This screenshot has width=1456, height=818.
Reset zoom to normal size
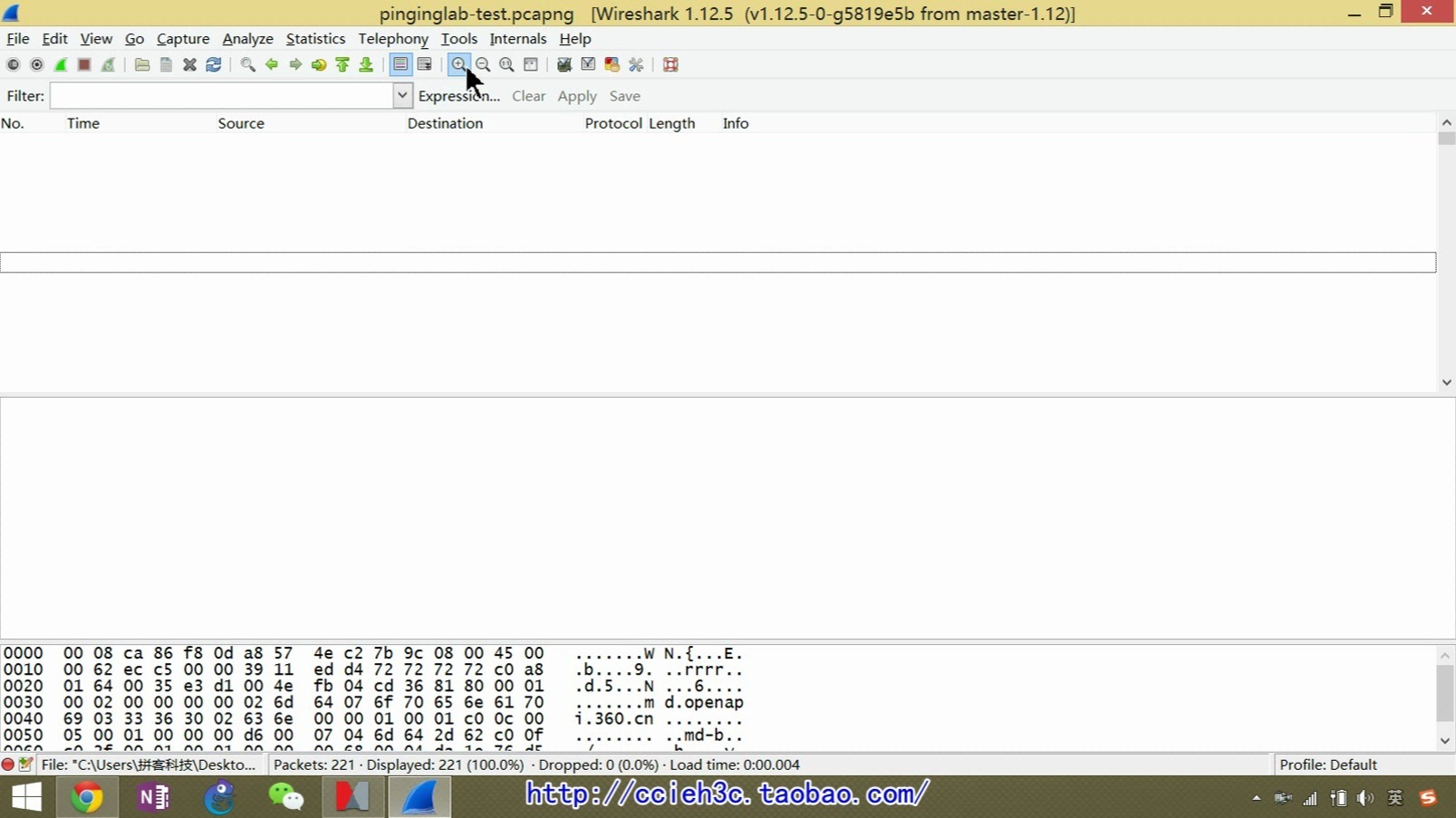coord(506,64)
